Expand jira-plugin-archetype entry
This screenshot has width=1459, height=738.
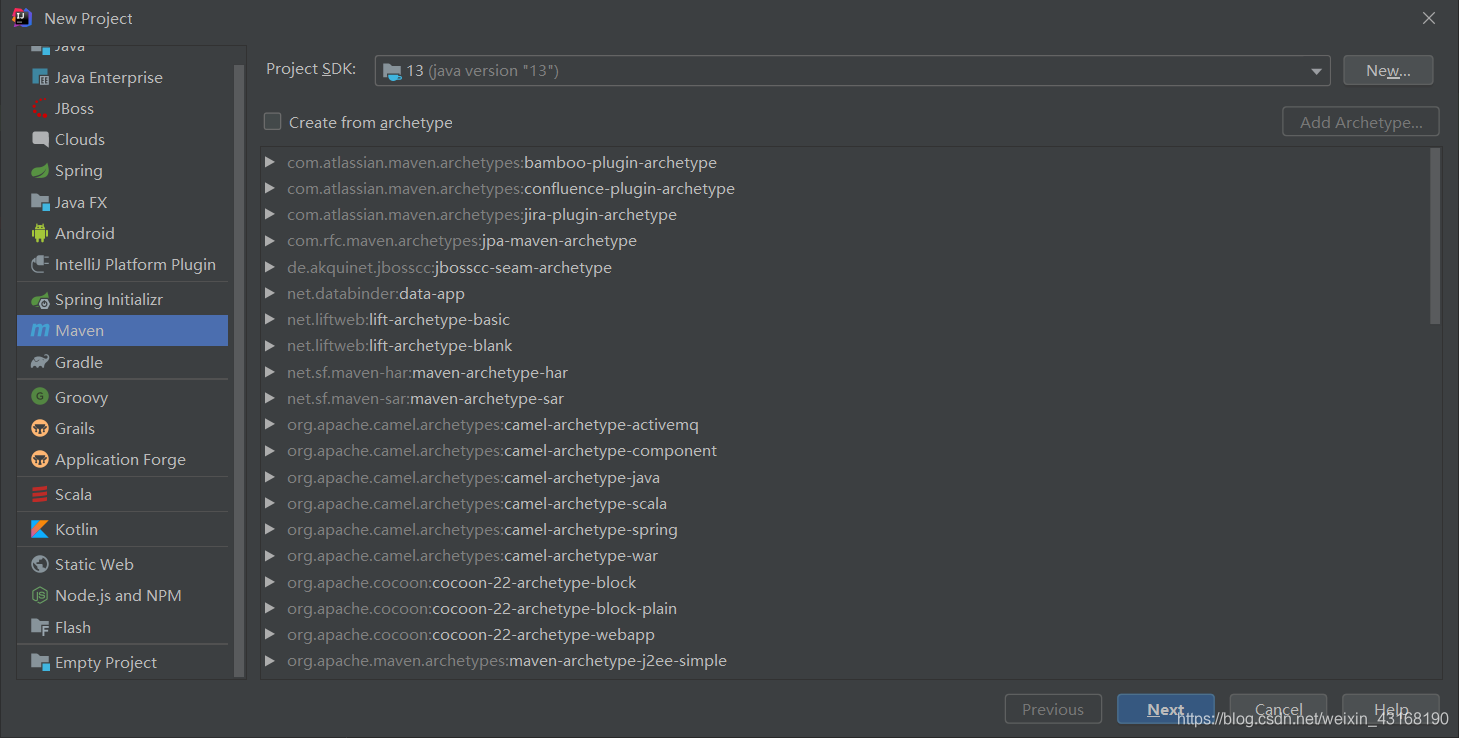[x=270, y=214]
